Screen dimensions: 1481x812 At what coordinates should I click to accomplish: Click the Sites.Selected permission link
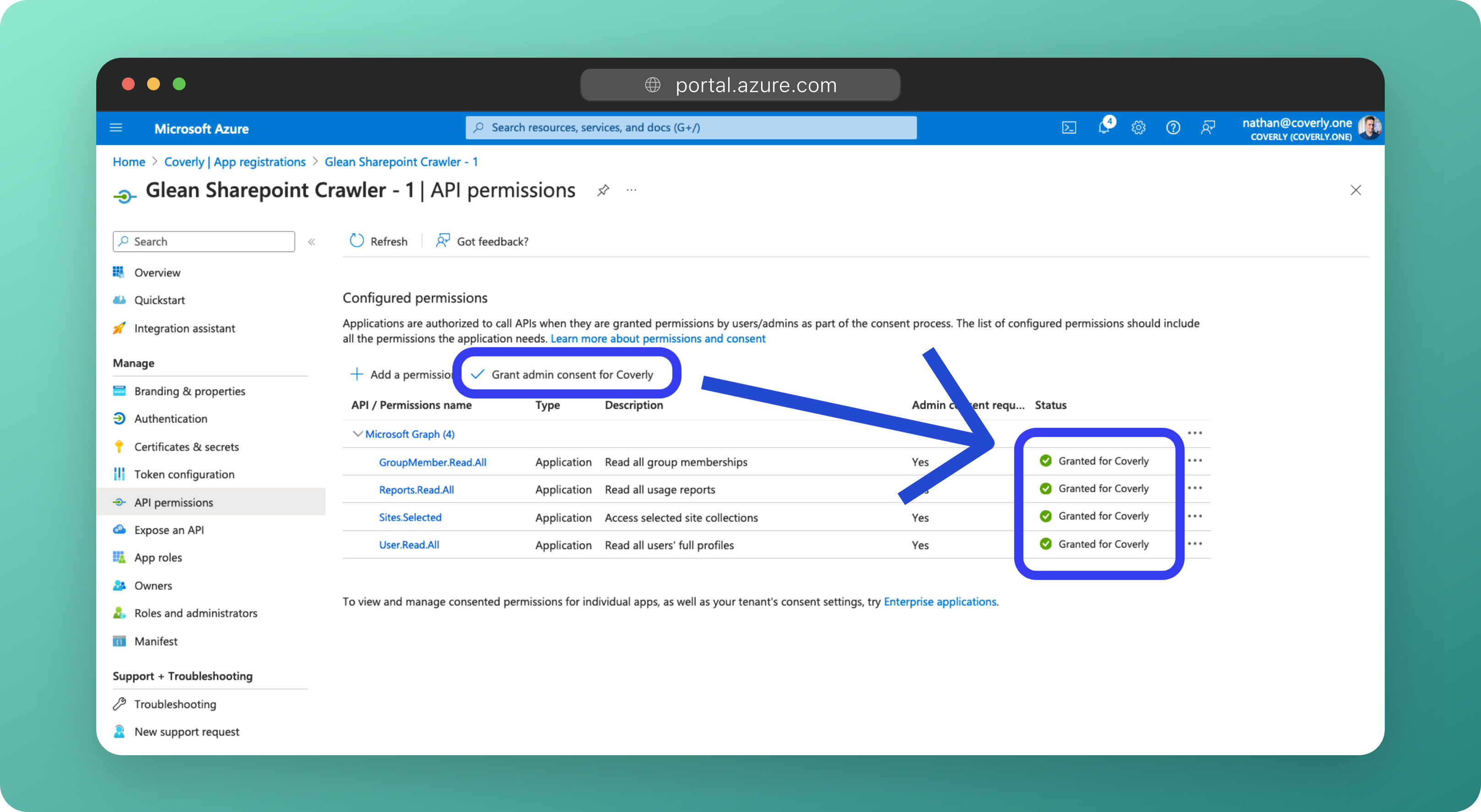tap(410, 517)
